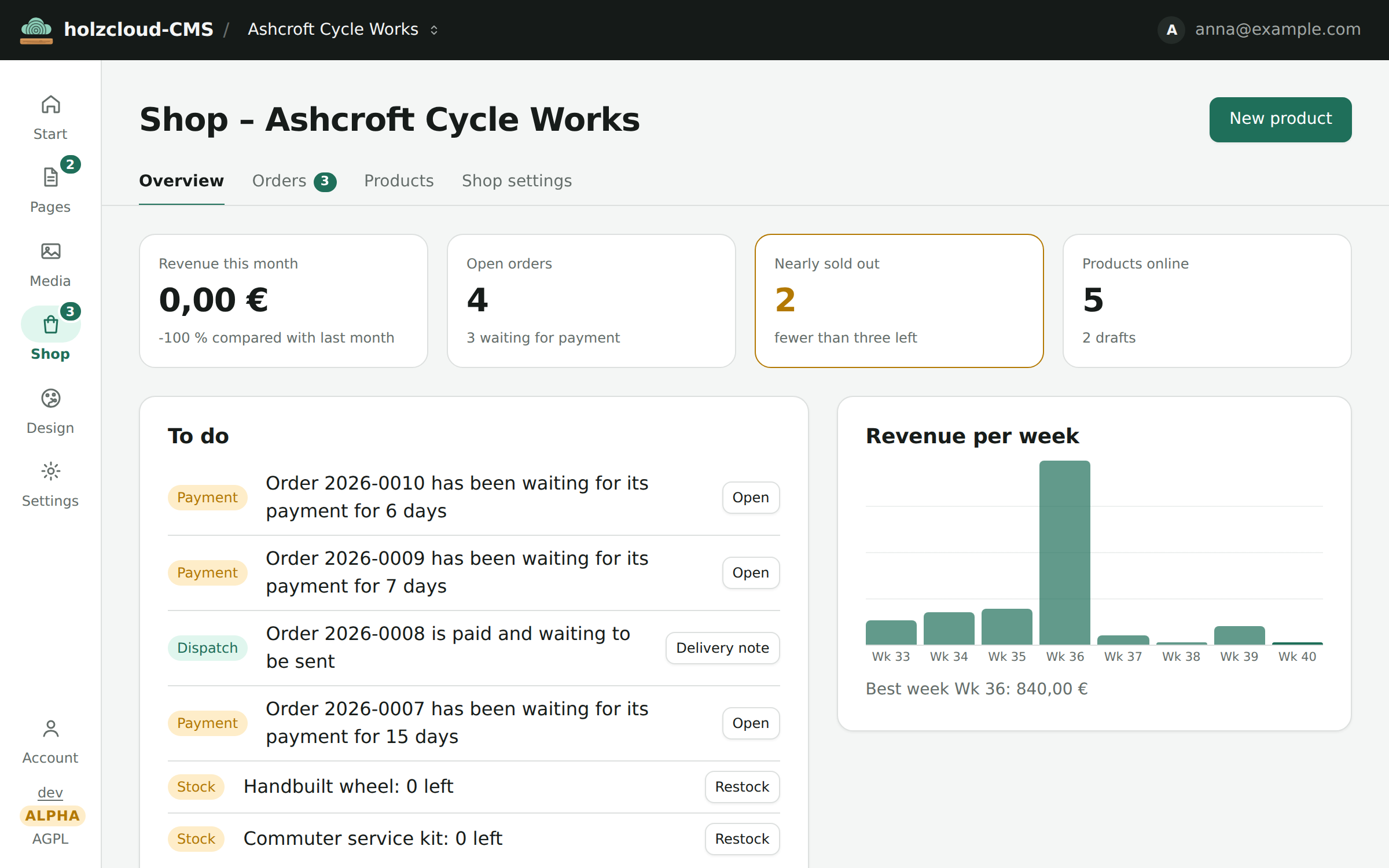
Task: Click the Wk 35 revenue bar
Action: click(1007, 627)
